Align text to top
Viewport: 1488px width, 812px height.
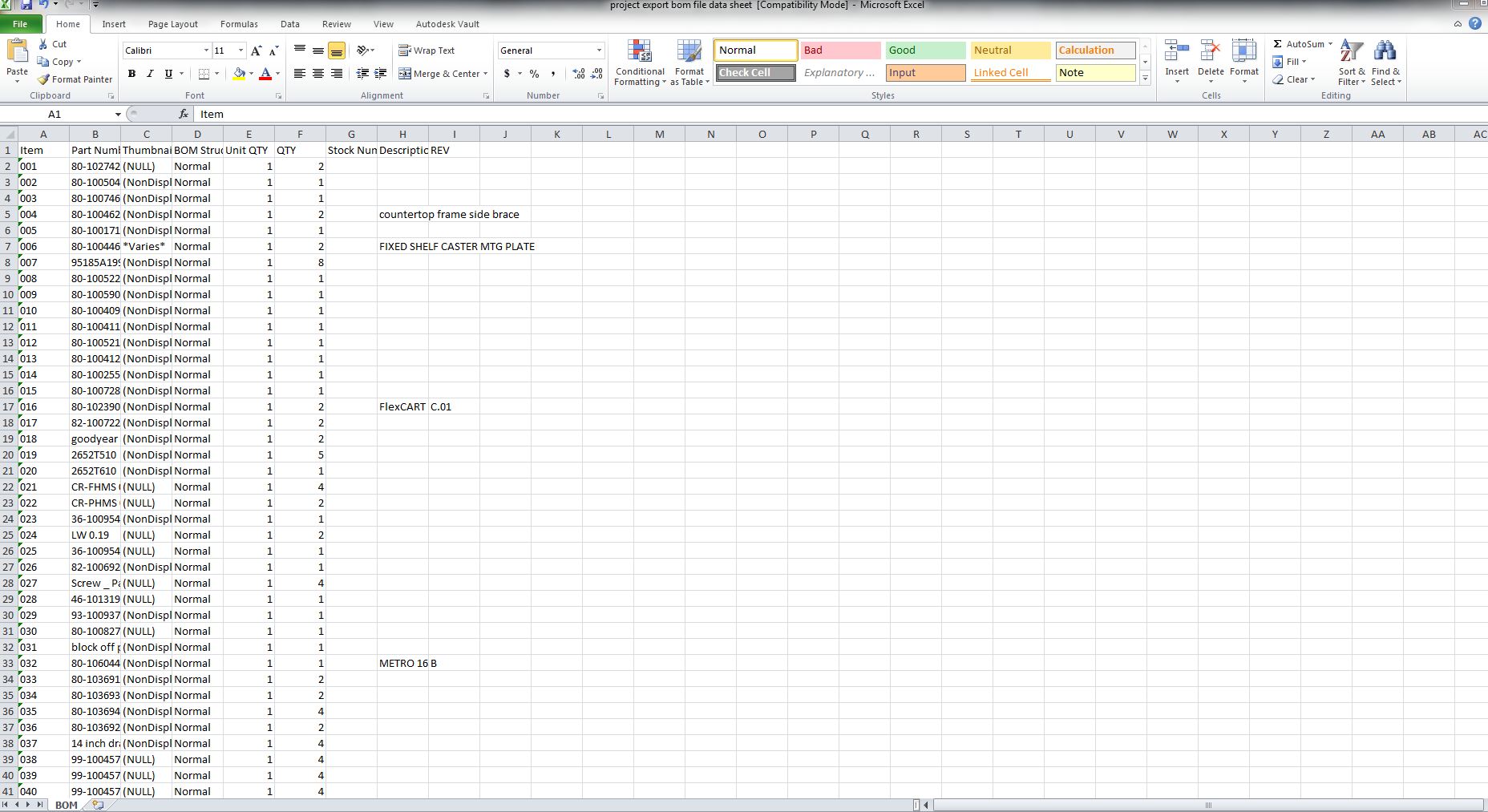pyautogui.click(x=300, y=50)
